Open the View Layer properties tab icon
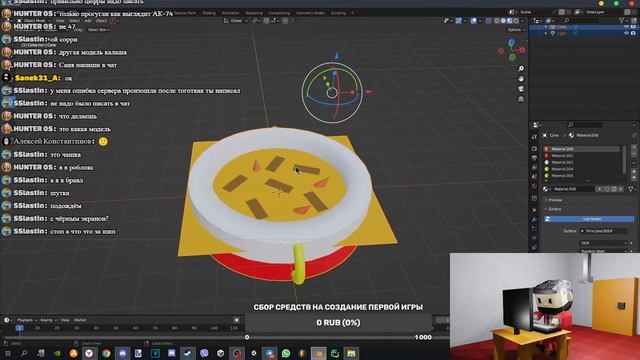This screenshot has height=360, width=640. (534, 167)
